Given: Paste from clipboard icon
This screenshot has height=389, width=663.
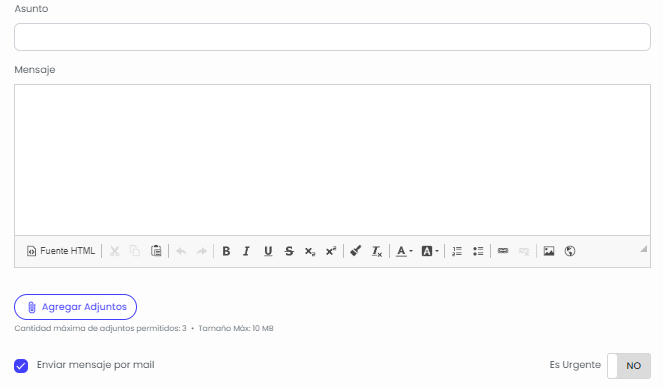Looking at the screenshot, I should point(156,251).
